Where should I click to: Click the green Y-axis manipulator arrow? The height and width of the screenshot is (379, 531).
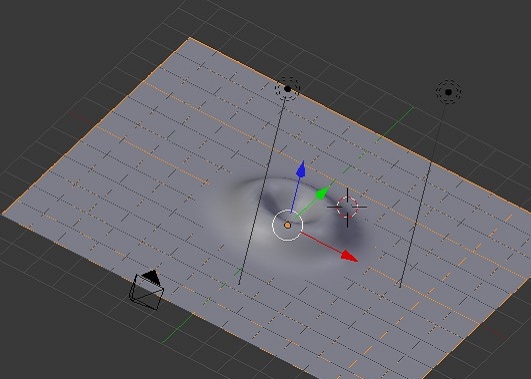pos(322,193)
